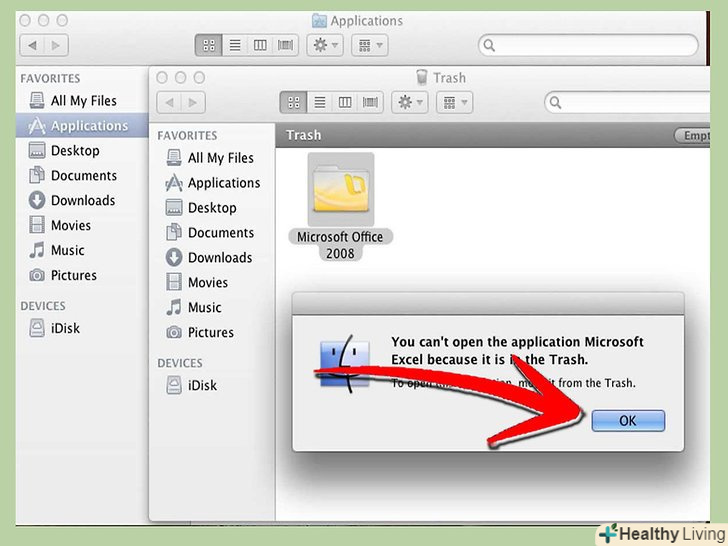Image resolution: width=728 pixels, height=546 pixels.
Task: Click the back arrow in Applications window
Action: pos(32,46)
